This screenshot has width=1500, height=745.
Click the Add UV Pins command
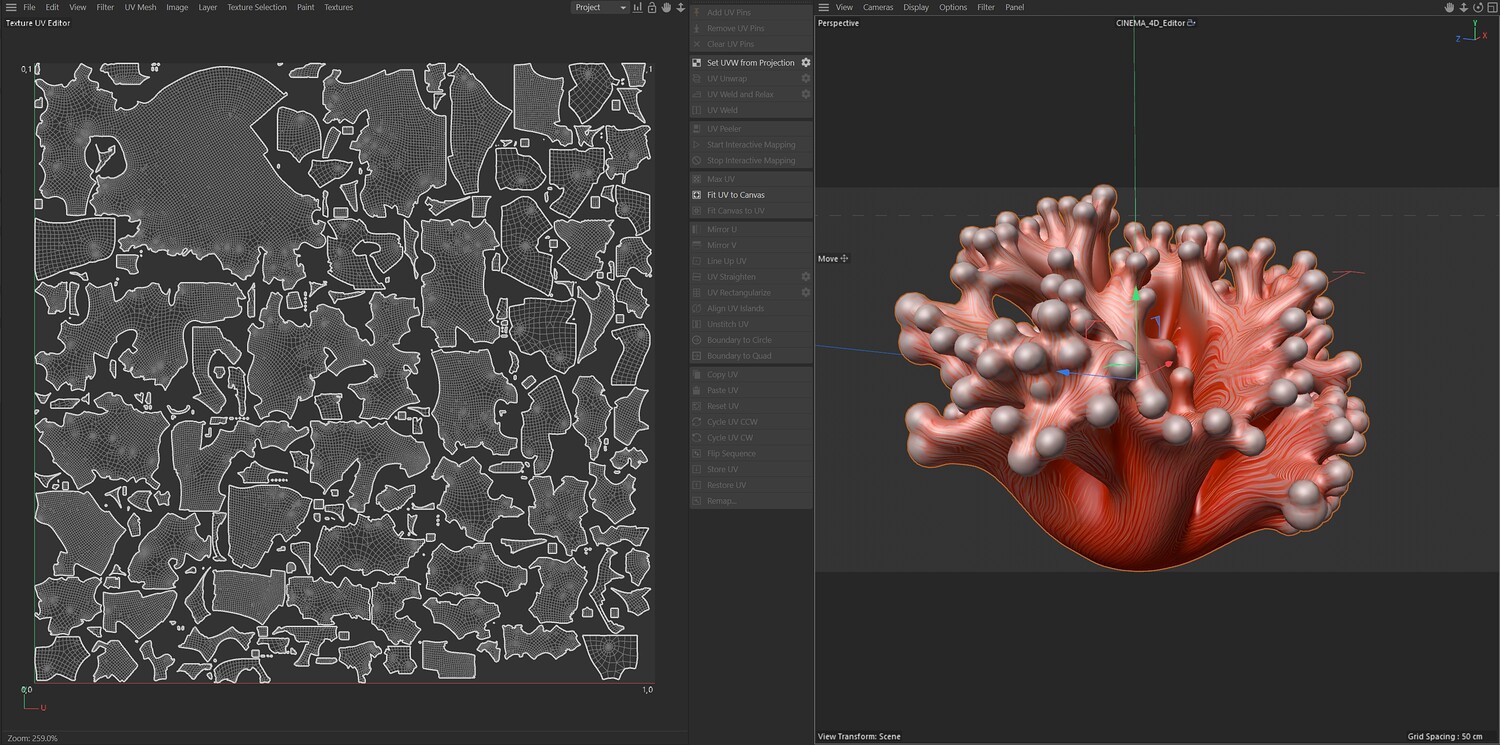(x=751, y=12)
